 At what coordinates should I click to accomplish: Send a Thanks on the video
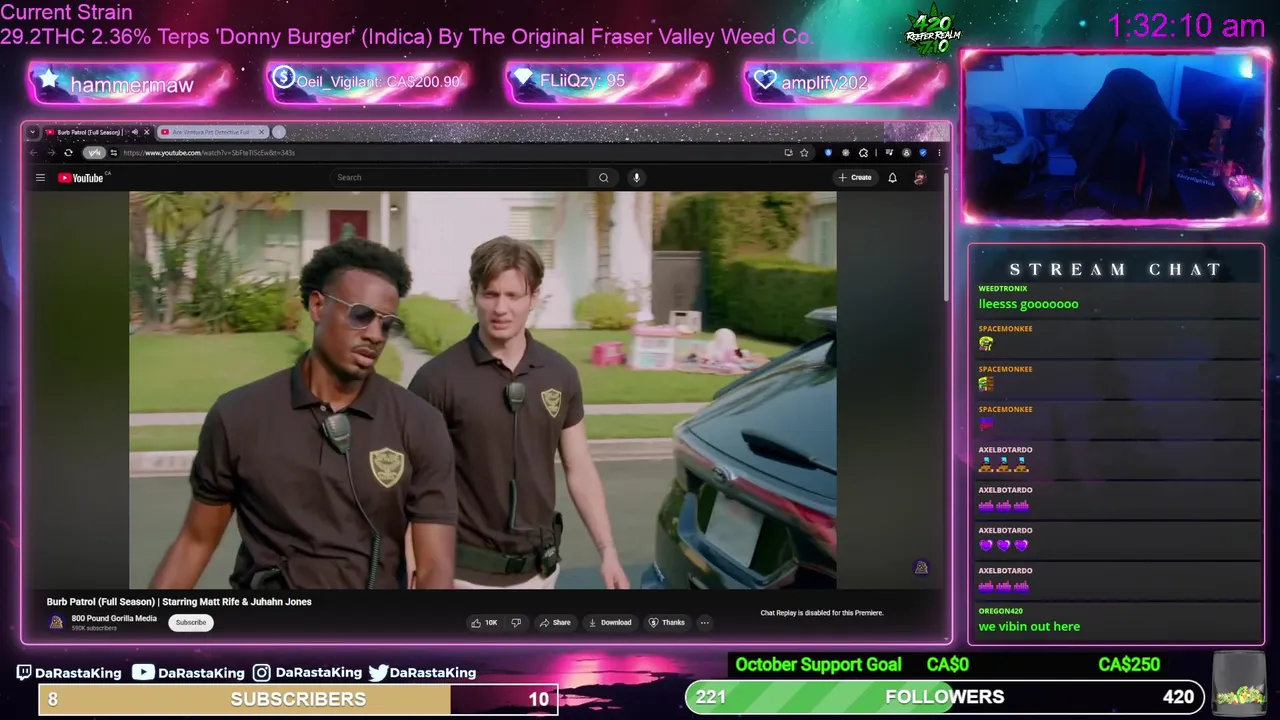667,622
